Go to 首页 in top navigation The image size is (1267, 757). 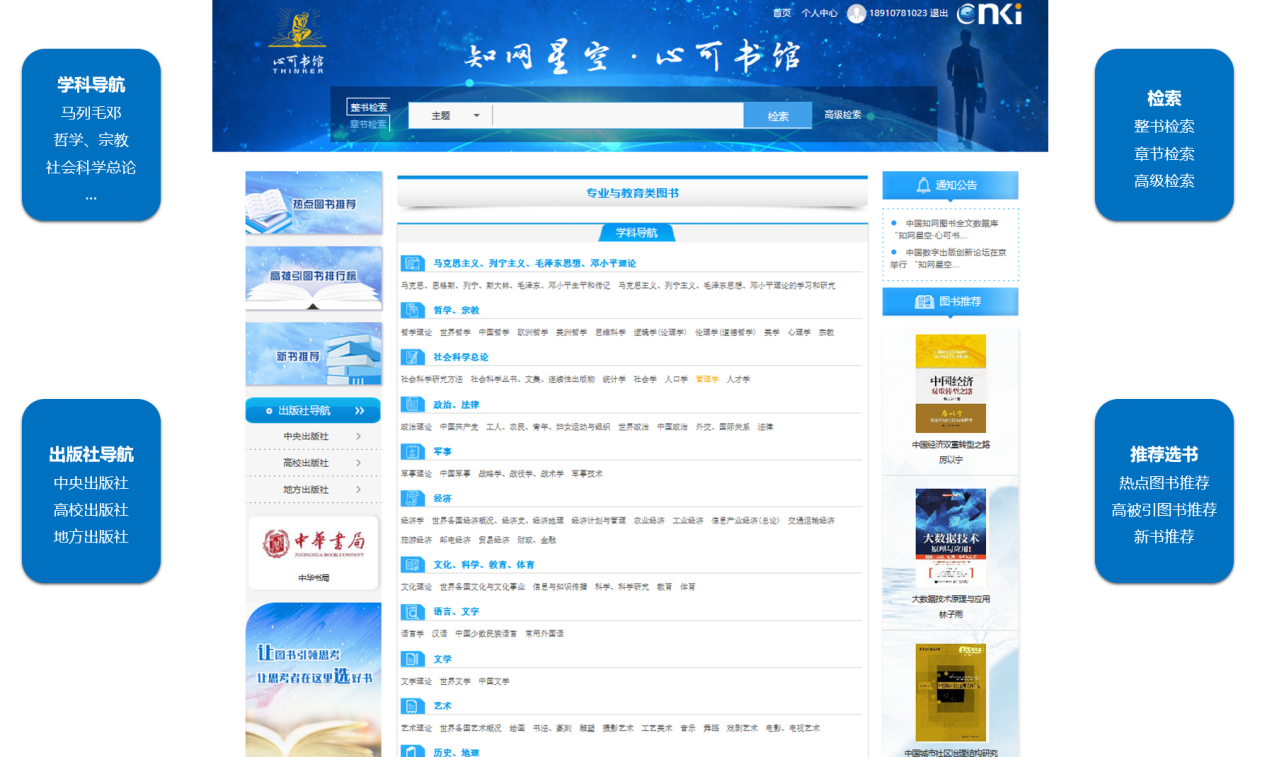(x=782, y=13)
